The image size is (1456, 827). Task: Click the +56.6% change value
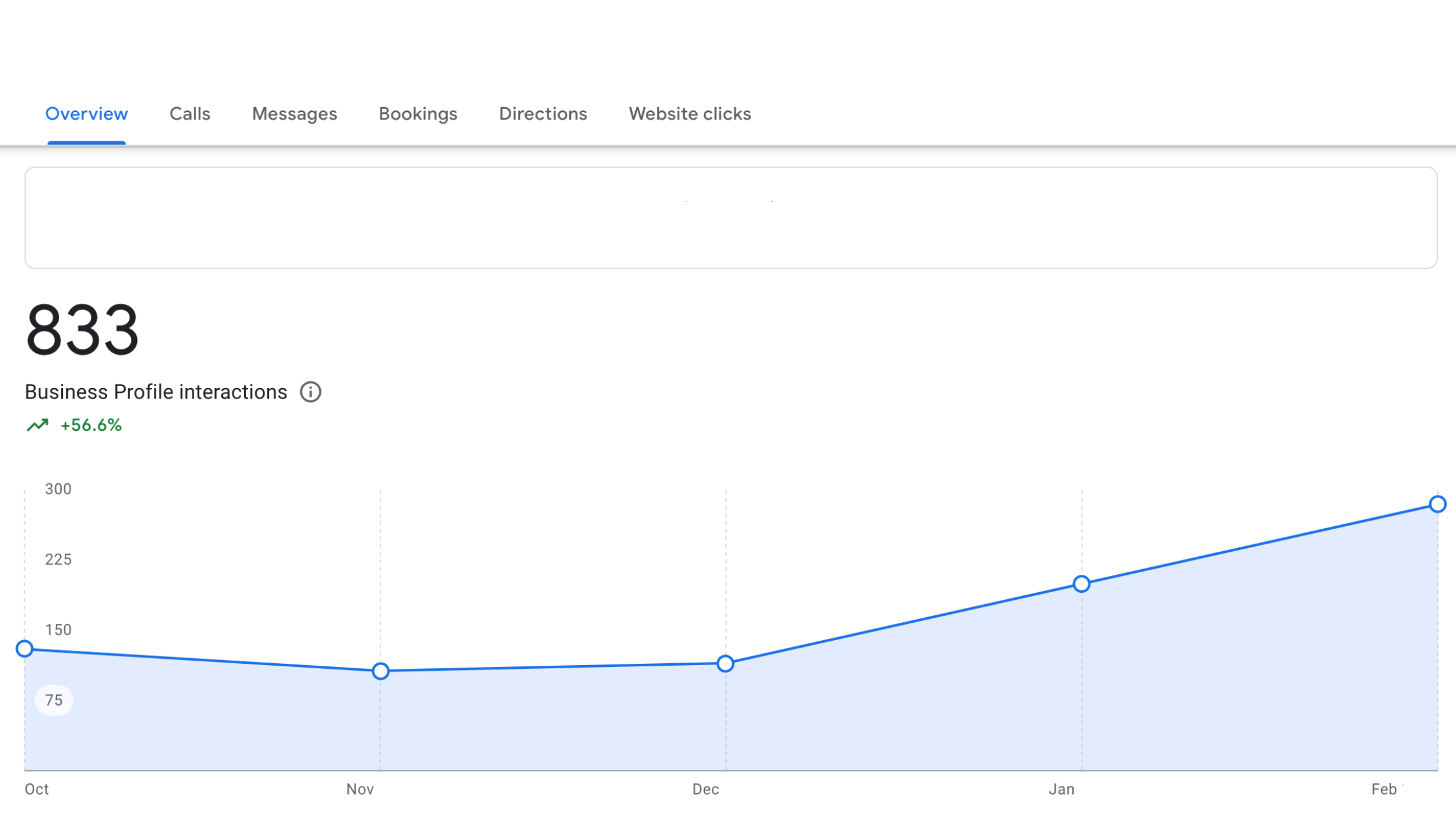(91, 425)
